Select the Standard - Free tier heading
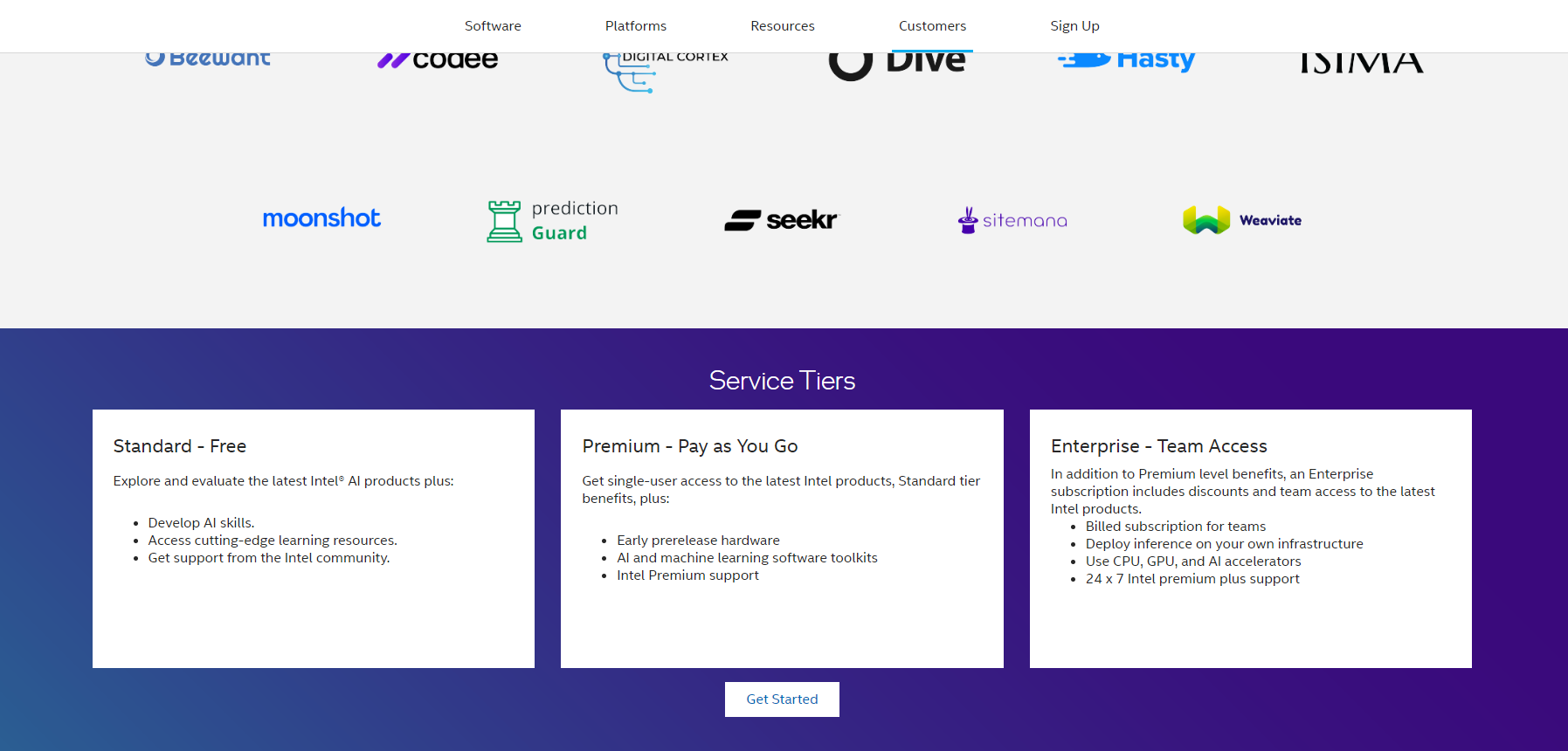The width and height of the screenshot is (1568, 751). [180, 446]
